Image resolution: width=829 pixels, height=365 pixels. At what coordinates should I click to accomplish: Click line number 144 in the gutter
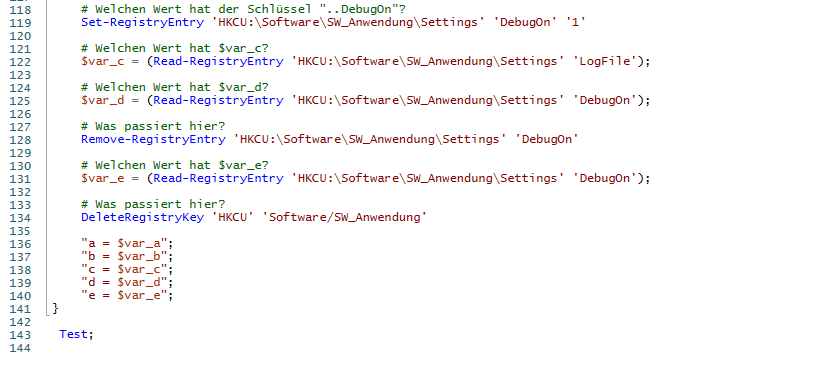pyautogui.click(x=21, y=348)
